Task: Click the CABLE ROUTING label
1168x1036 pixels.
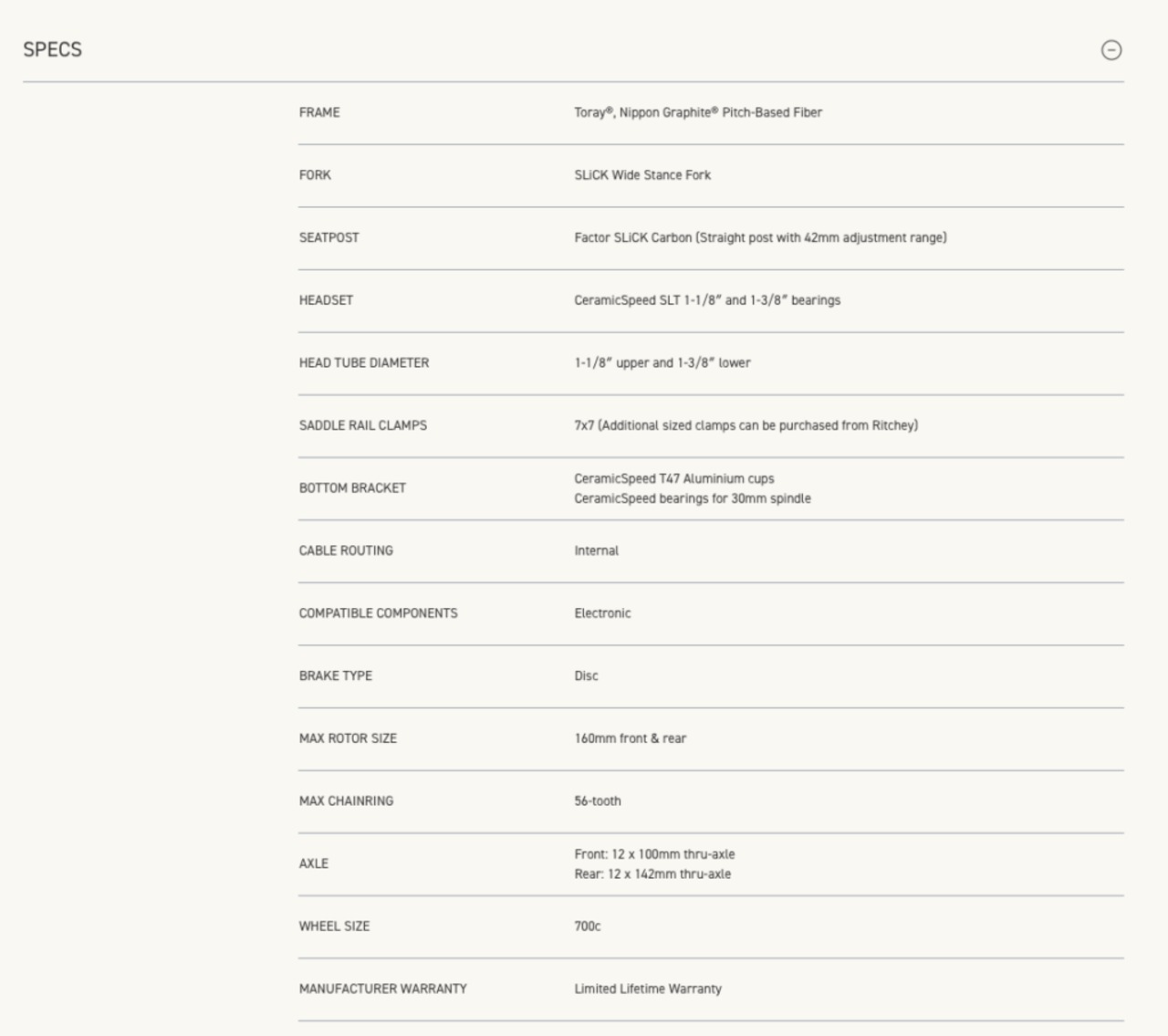Action: coord(346,550)
